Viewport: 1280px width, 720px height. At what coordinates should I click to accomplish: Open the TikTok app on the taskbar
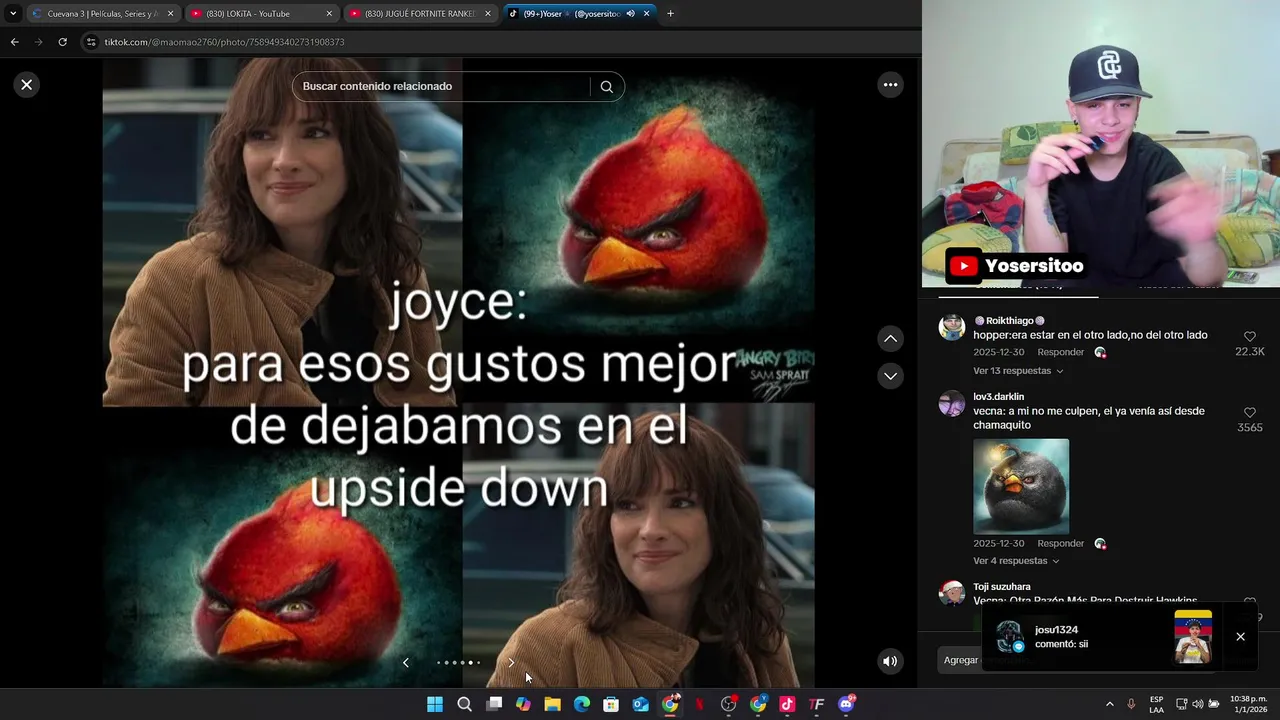pos(787,704)
